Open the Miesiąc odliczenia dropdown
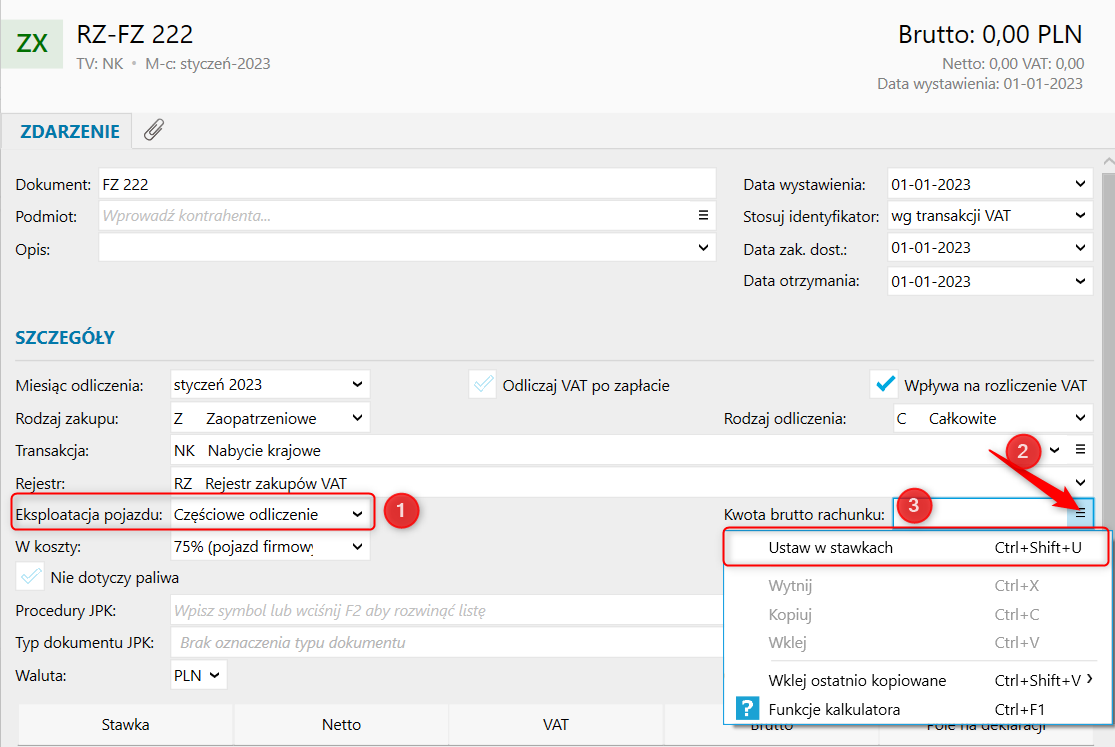The height and width of the screenshot is (747, 1115). tap(357, 384)
